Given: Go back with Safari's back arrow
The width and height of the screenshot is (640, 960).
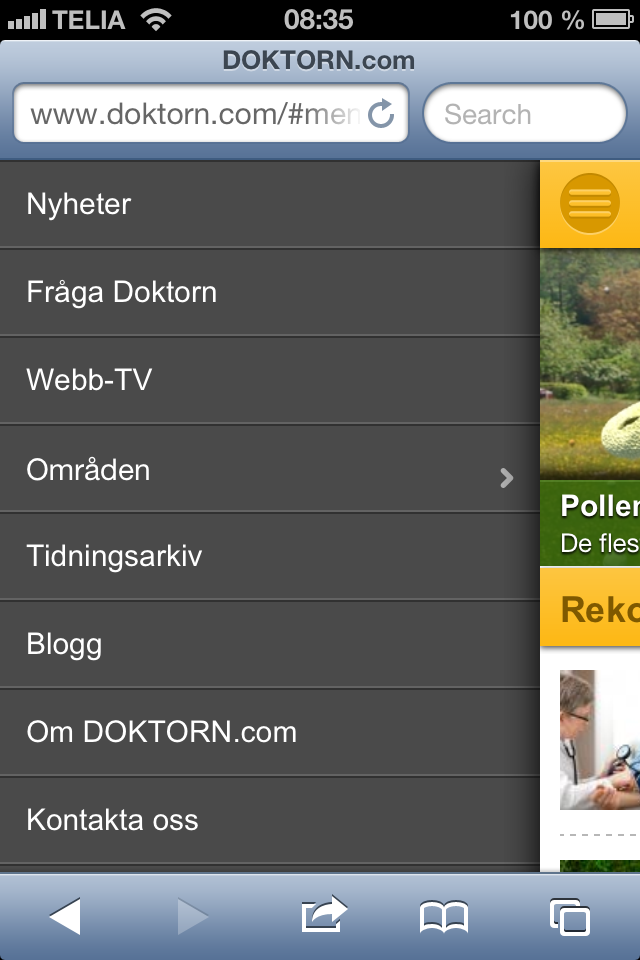Looking at the screenshot, I should (x=65, y=916).
